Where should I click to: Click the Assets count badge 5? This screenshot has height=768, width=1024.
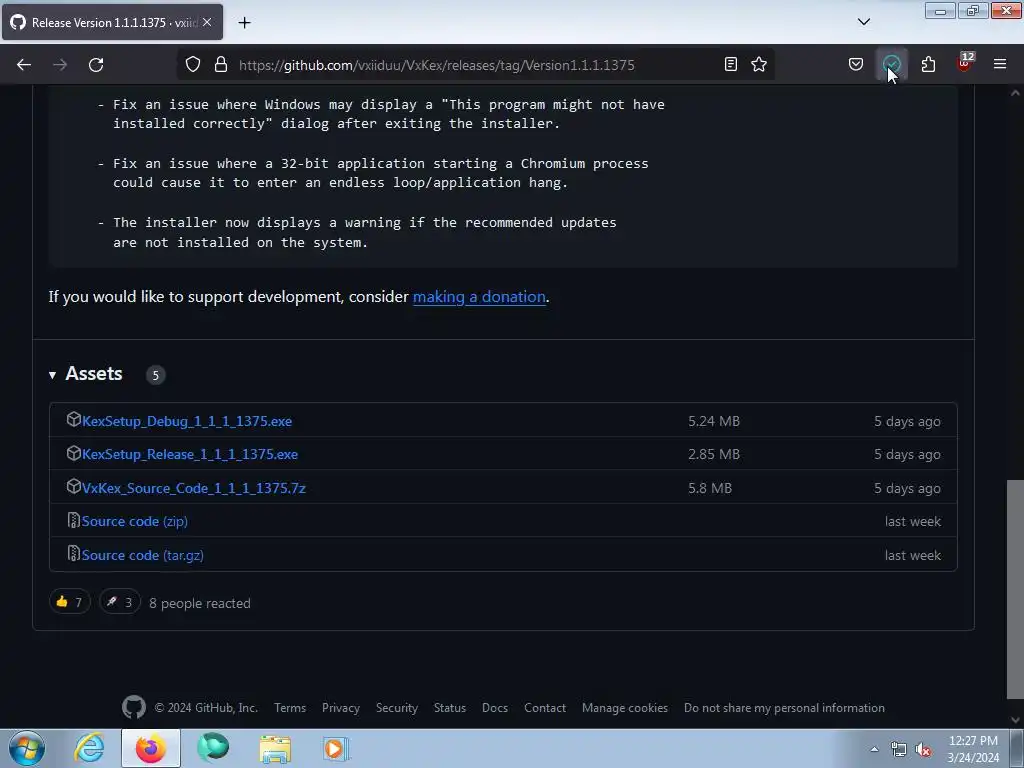coord(155,375)
